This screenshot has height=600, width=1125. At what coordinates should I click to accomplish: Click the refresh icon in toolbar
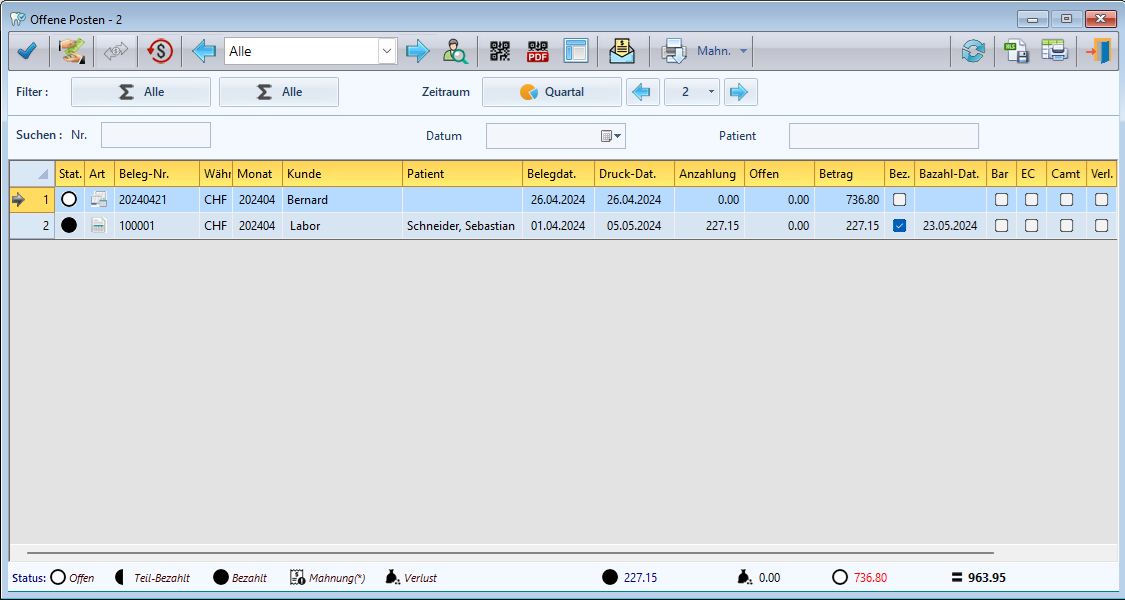[972, 51]
